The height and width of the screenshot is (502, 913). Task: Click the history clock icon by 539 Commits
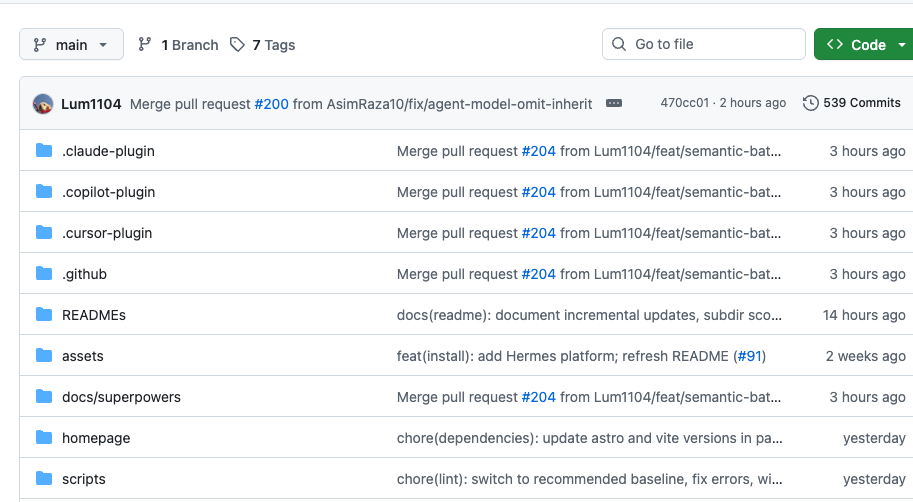pos(811,103)
